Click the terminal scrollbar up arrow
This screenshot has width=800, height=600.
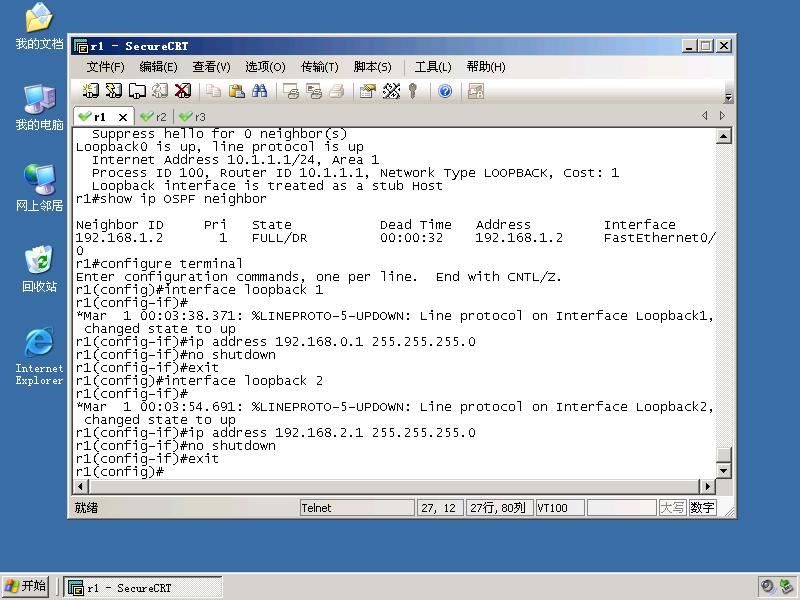723,136
